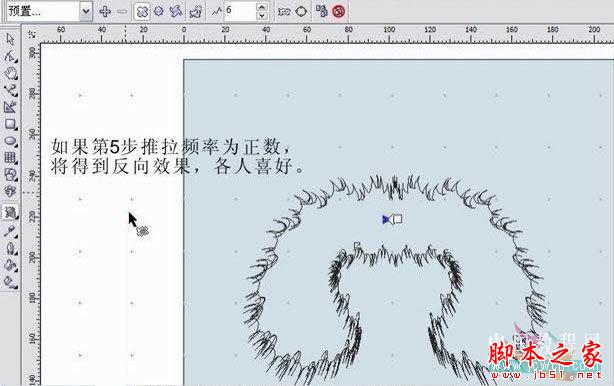Delete preset using the minus icon
Screen dimensions: 614x386
pos(122,11)
